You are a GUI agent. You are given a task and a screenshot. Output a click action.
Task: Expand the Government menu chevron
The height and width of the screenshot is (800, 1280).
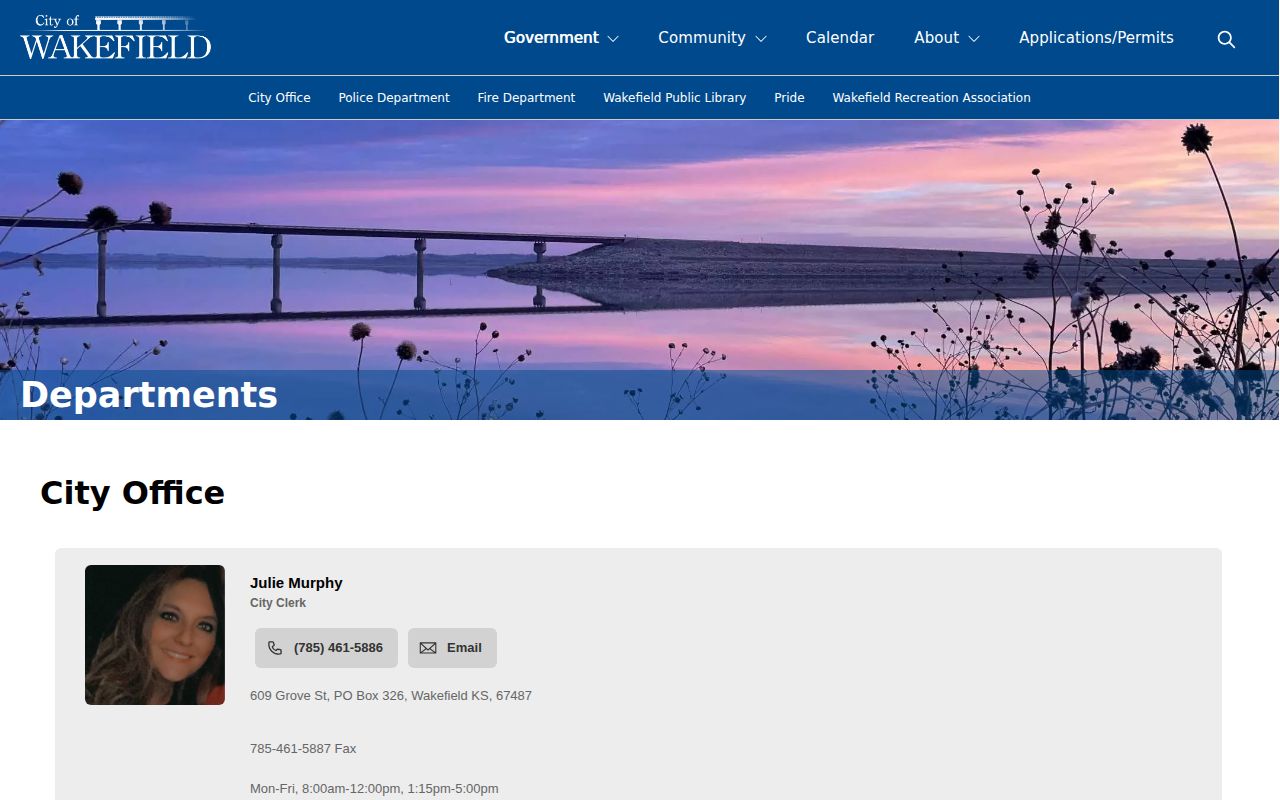click(x=613, y=39)
